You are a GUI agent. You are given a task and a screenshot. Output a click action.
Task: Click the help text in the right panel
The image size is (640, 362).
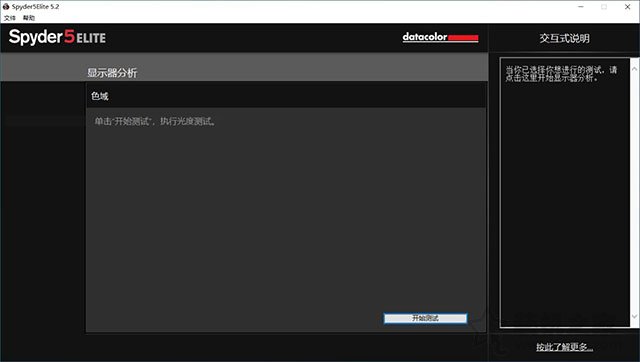point(561,73)
